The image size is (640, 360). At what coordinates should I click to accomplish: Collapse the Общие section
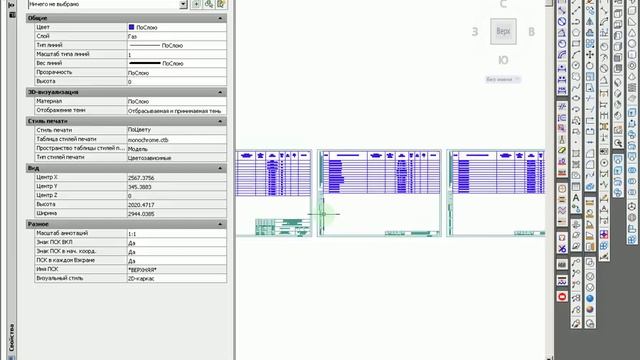click(x=220, y=18)
